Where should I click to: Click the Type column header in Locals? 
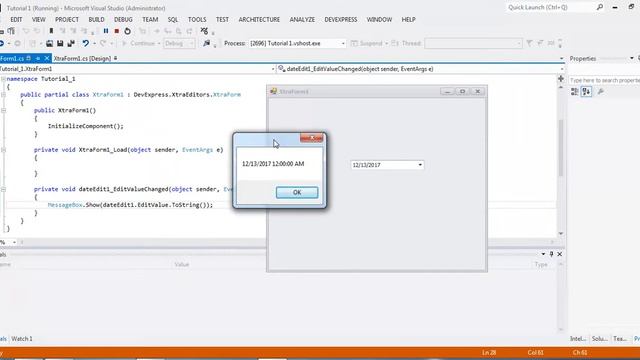[541, 264]
